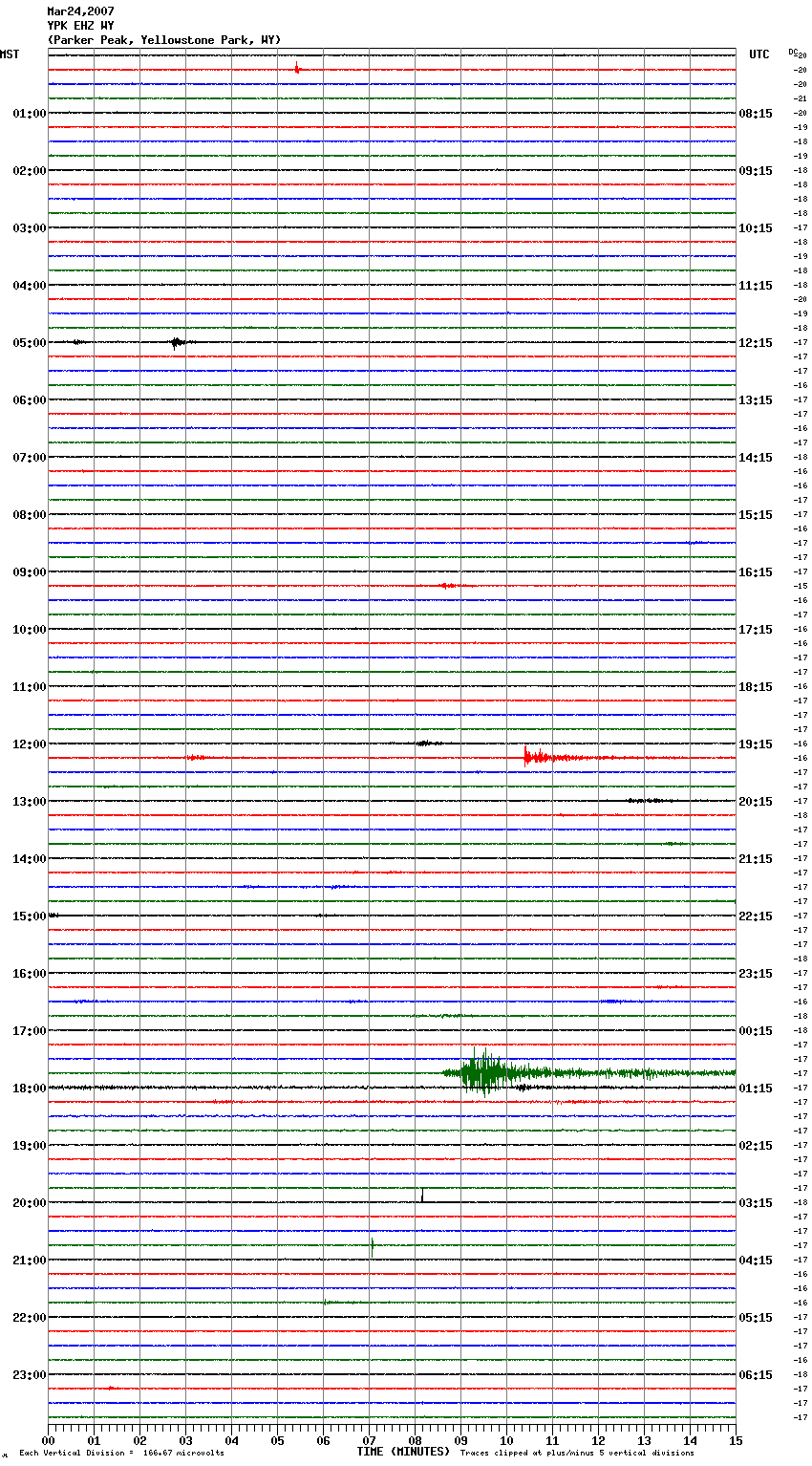Select the 23:00 MST hour label
Screen dimensions: 812x1466
[30, 1375]
